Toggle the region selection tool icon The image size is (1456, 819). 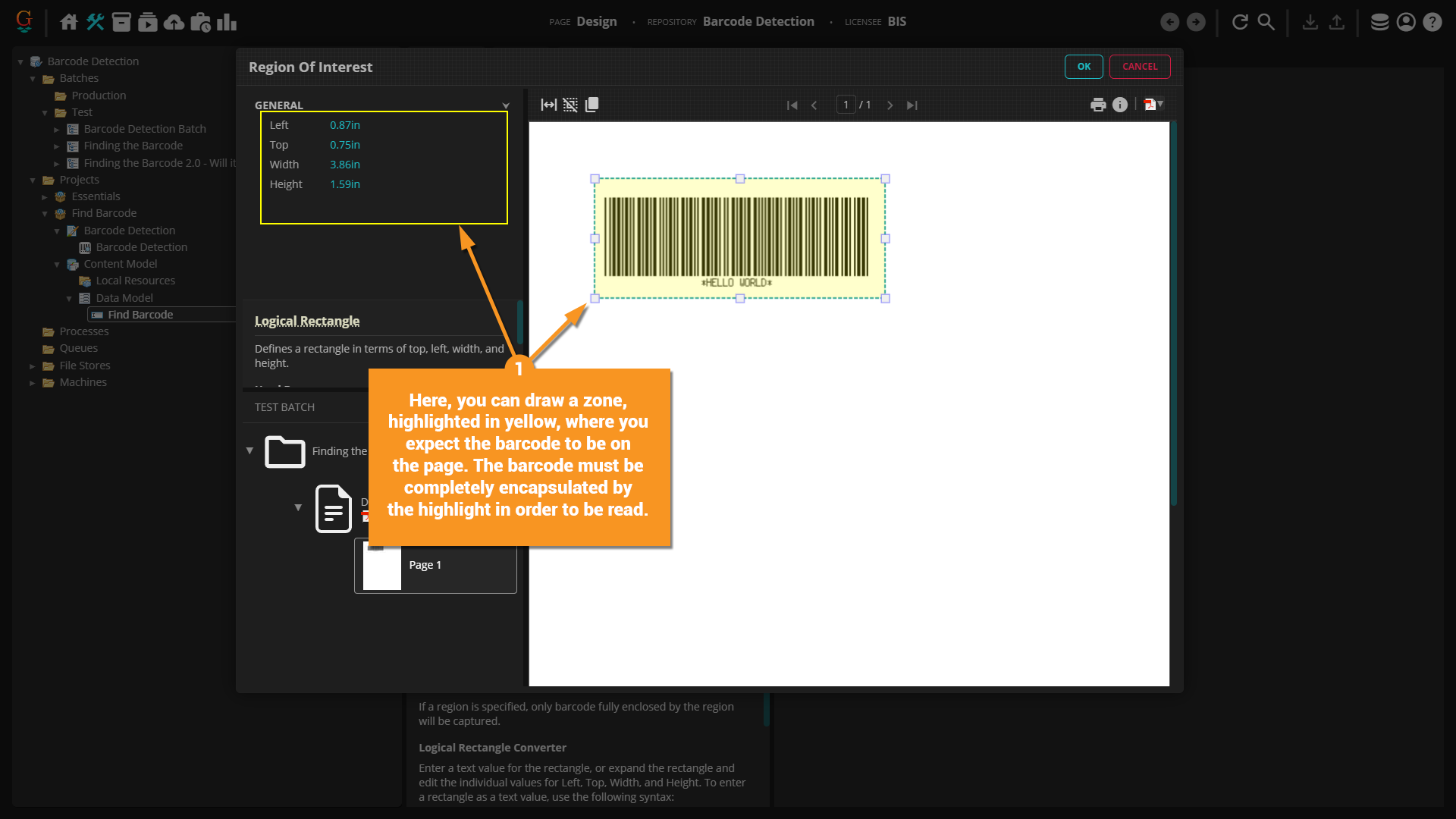point(570,105)
